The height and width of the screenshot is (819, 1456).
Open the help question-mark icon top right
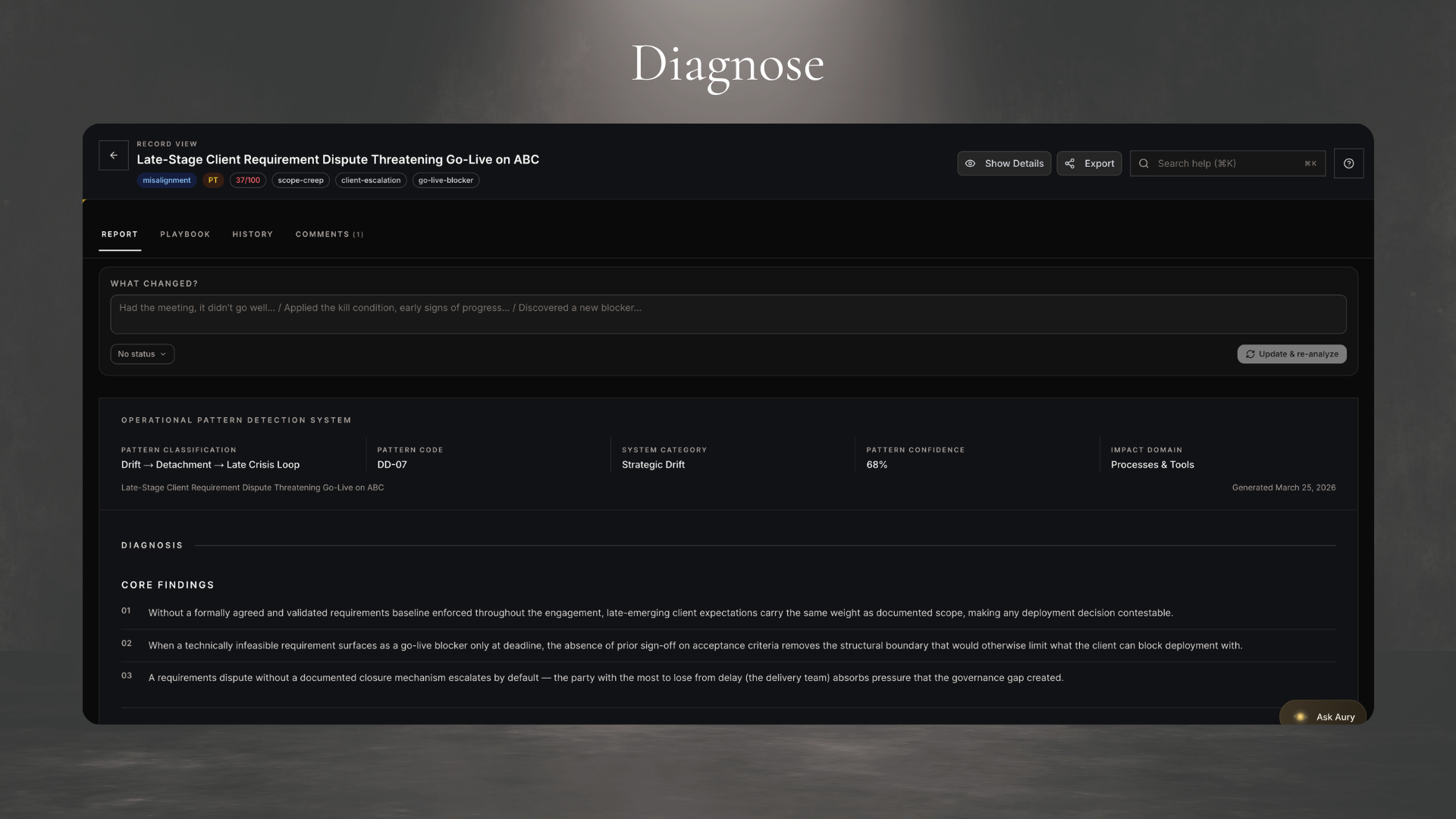click(1348, 163)
